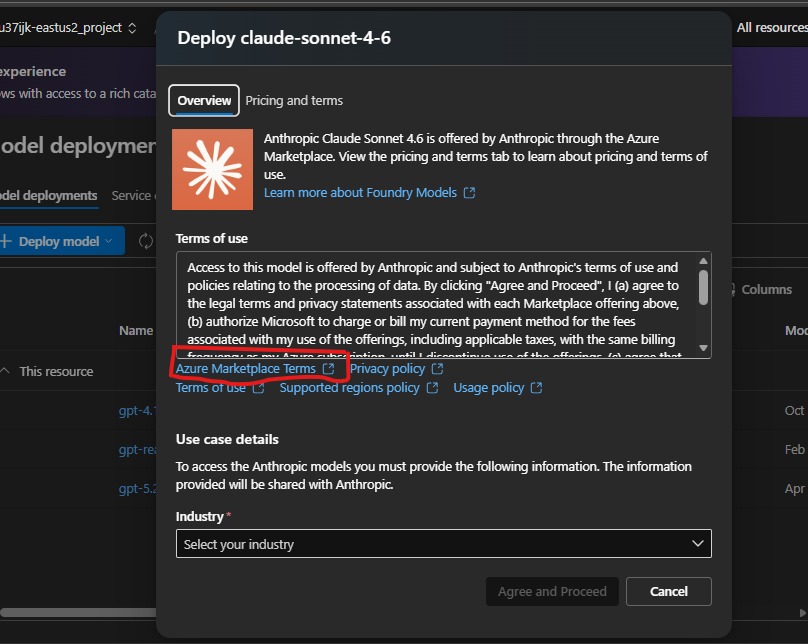Screen dimensions: 808x644
Task: Open the gpt-4 deployment link in table
Action: [x=137, y=411]
